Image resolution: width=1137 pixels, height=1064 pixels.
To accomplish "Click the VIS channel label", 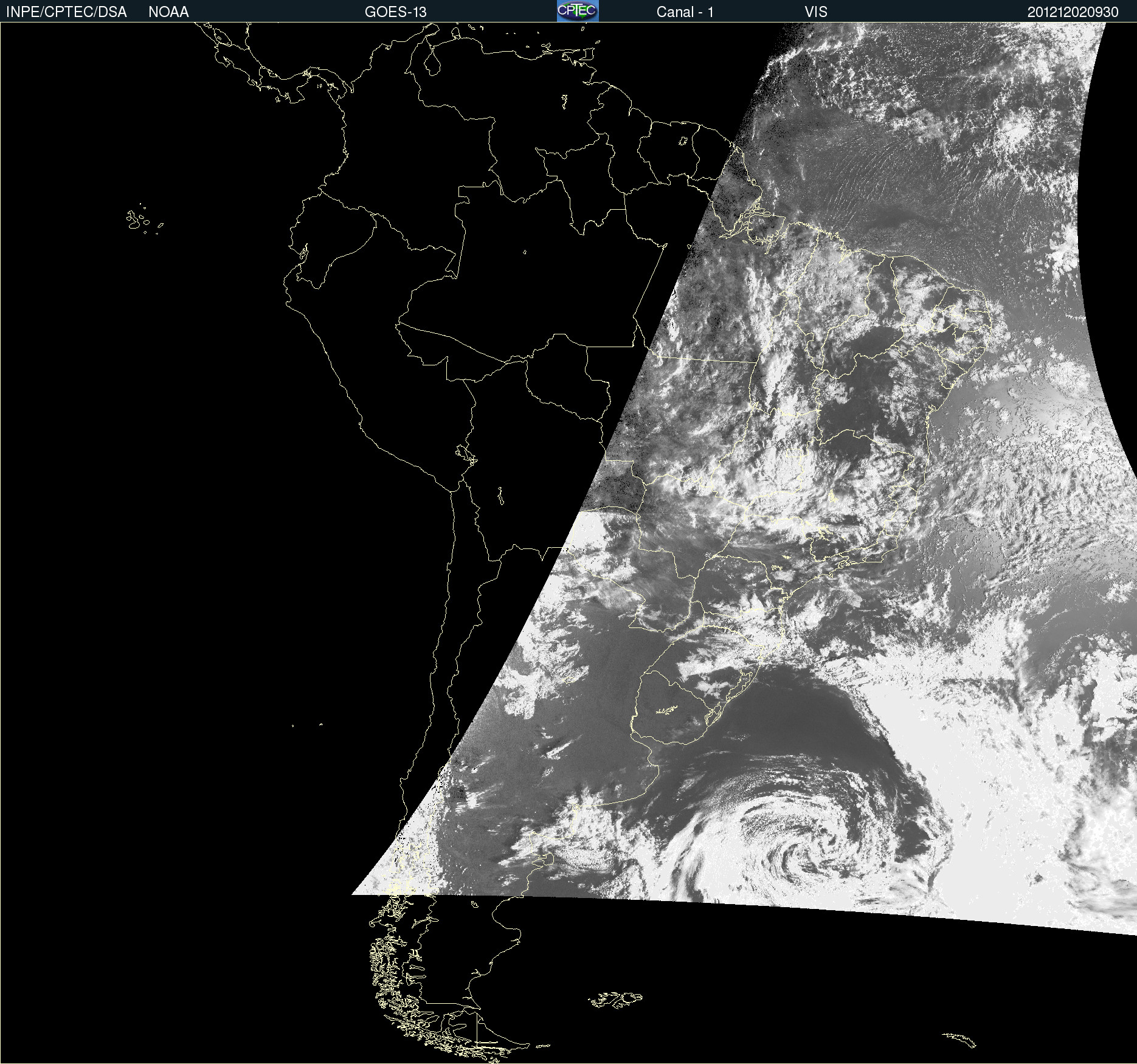I will [816, 12].
